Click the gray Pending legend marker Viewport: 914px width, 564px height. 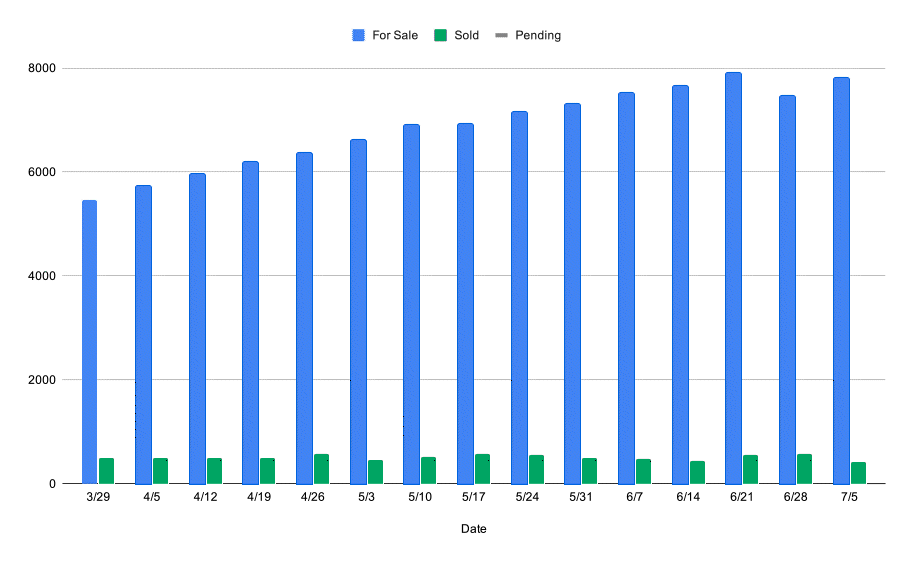(x=501, y=36)
